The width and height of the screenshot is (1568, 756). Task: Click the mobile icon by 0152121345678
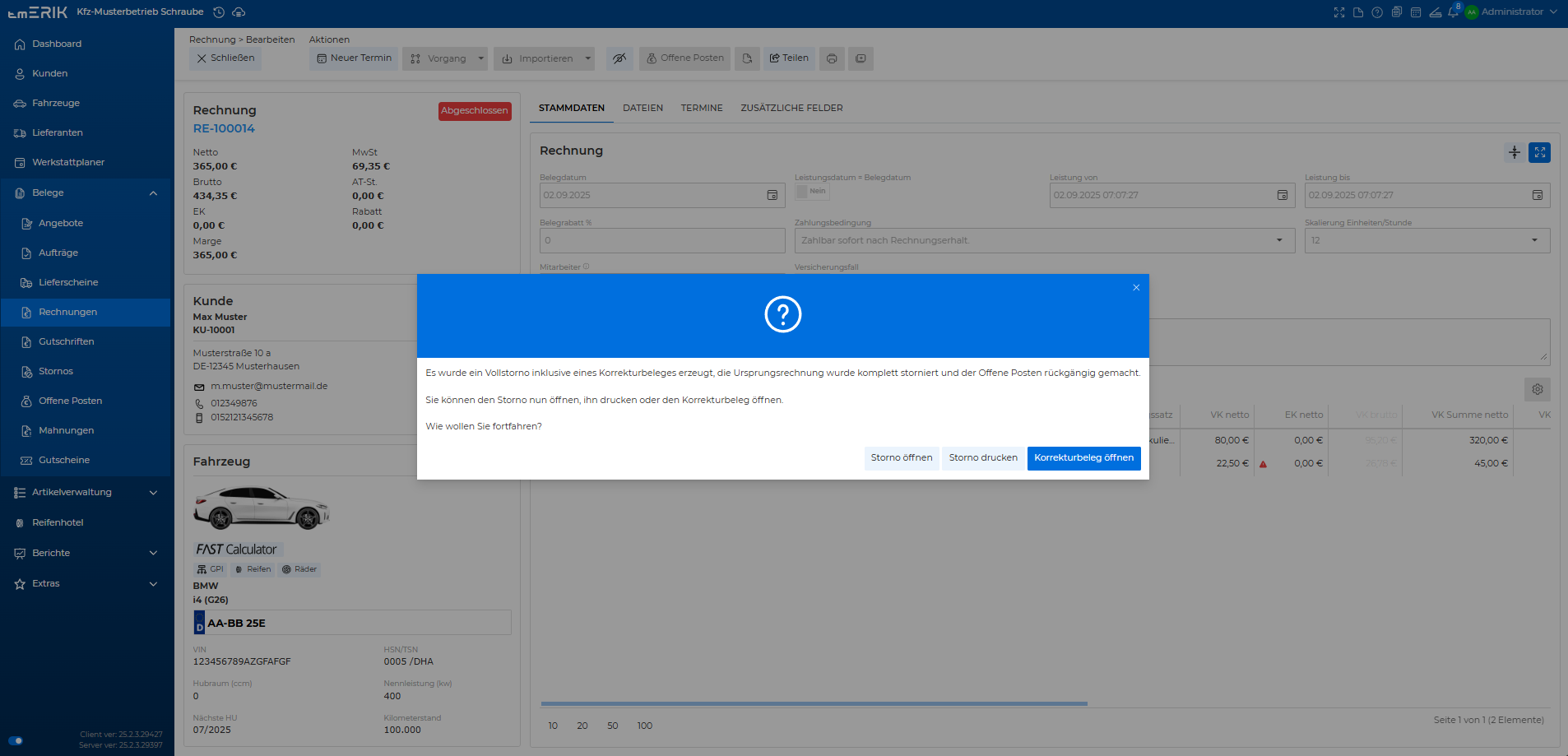pyautogui.click(x=199, y=418)
